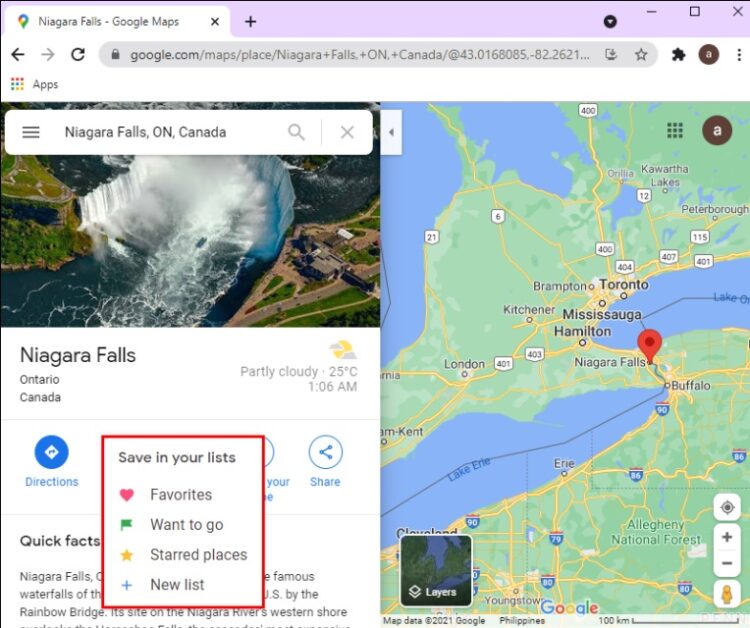The image size is (750, 628).
Task: Open the Pegman Street View control
Action: pos(727,595)
